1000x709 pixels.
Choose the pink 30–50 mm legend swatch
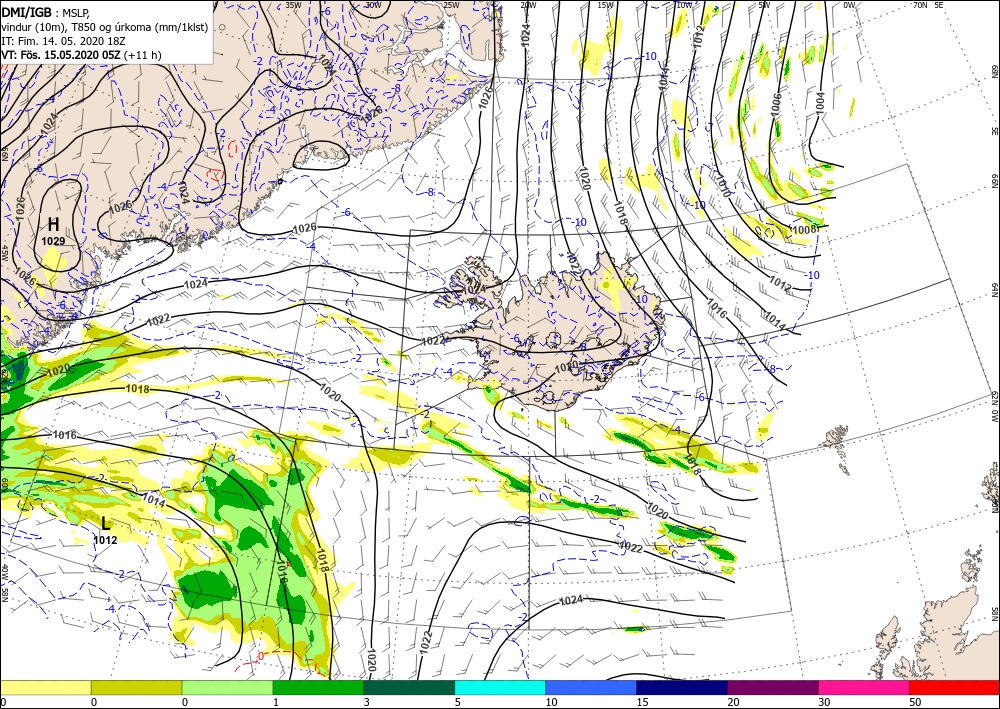(864, 687)
